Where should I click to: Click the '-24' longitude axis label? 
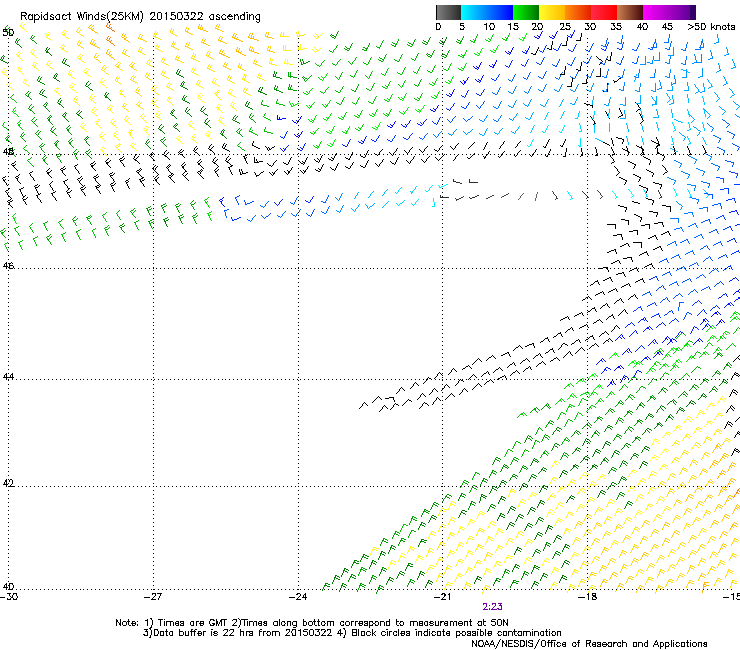pos(298,597)
